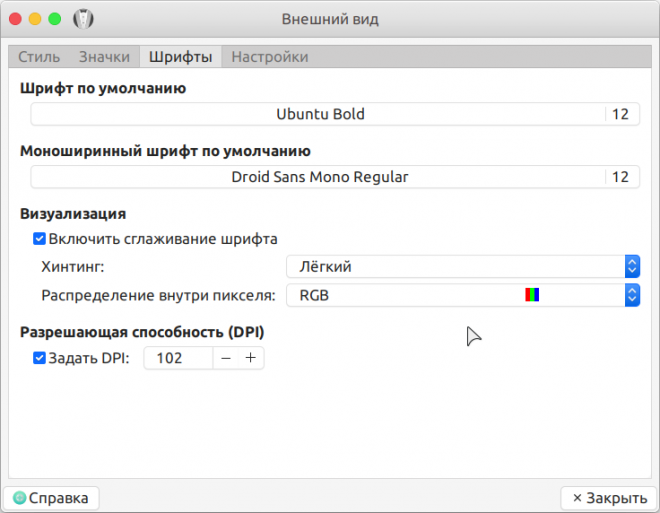
Task: Open the Значки tab
Action: pyautogui.click(x=104, y=57)
